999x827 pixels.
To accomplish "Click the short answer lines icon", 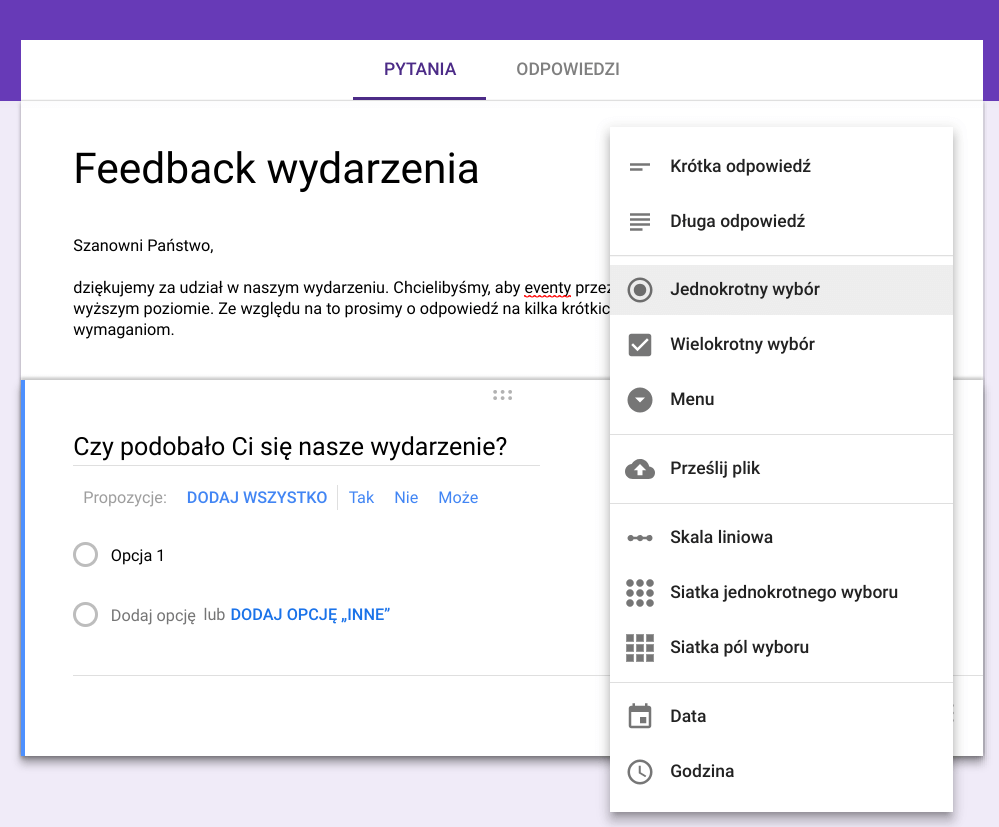I will click(640, 167).
